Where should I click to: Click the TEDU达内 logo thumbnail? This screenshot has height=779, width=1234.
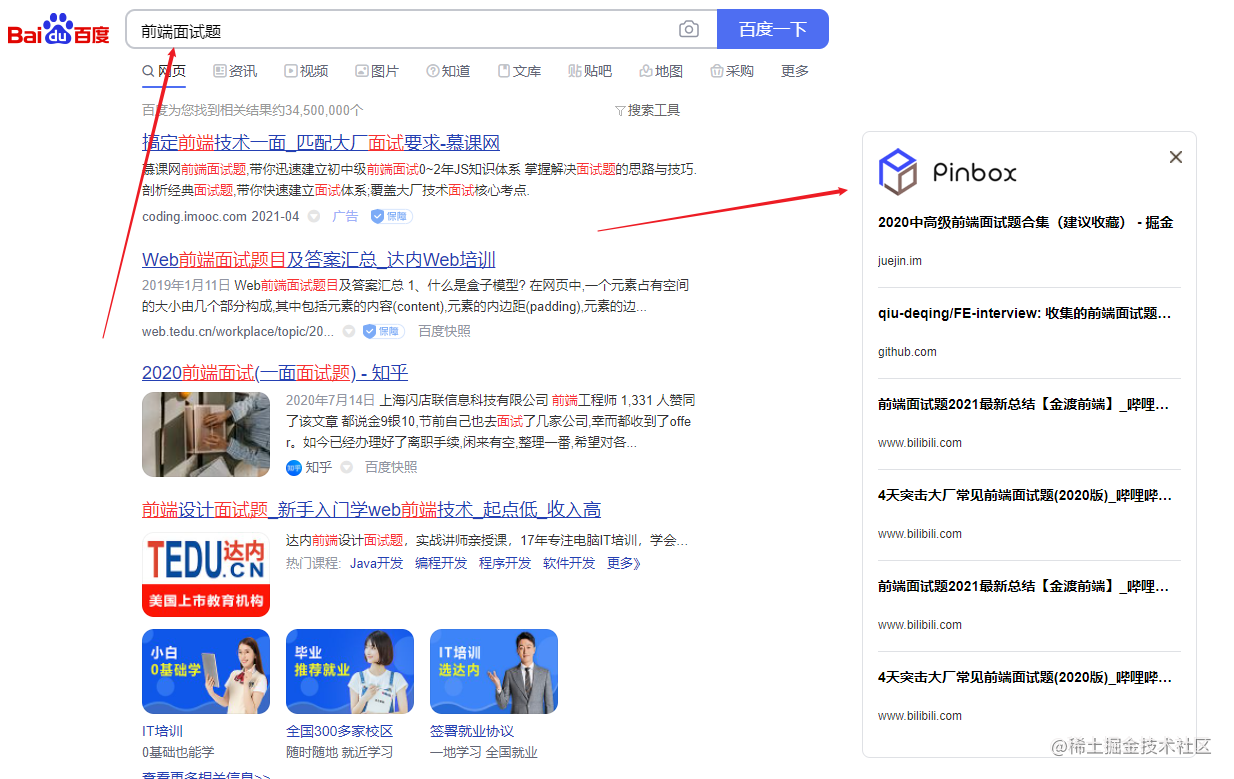[206, 574]
